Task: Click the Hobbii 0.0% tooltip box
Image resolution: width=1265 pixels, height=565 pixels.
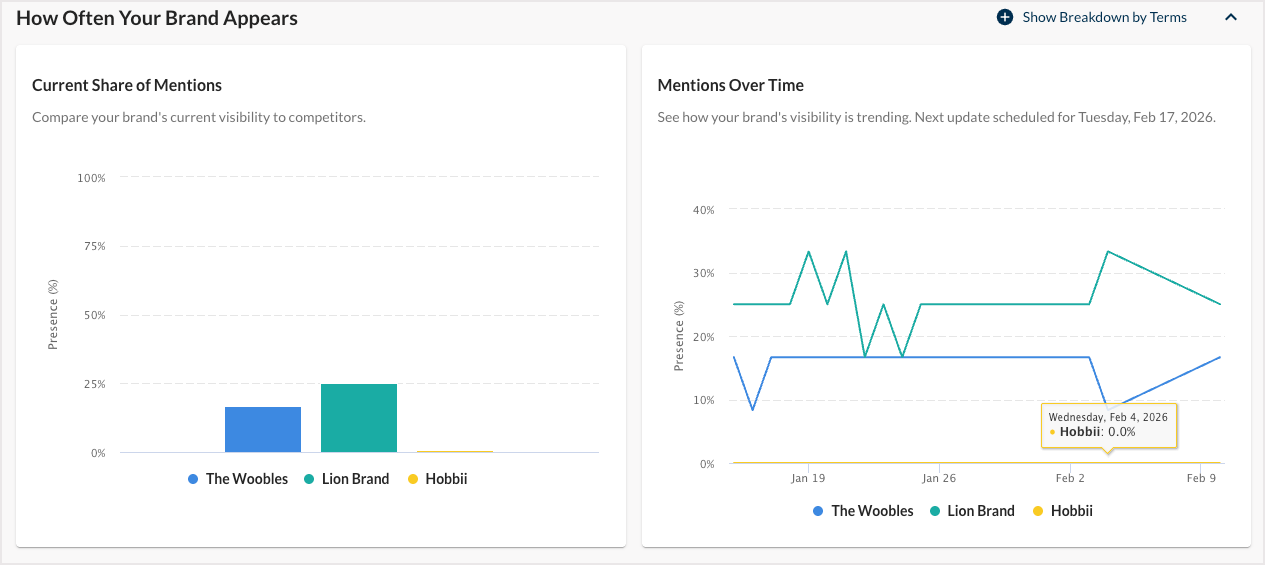Action: 1109,424
